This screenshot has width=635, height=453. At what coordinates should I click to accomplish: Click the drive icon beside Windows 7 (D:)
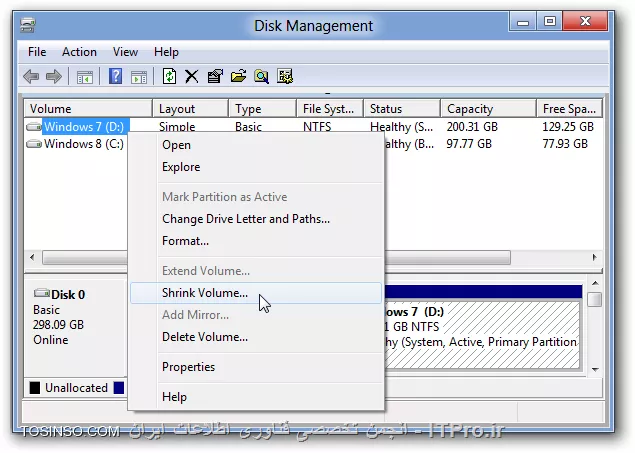pos(34,127)
